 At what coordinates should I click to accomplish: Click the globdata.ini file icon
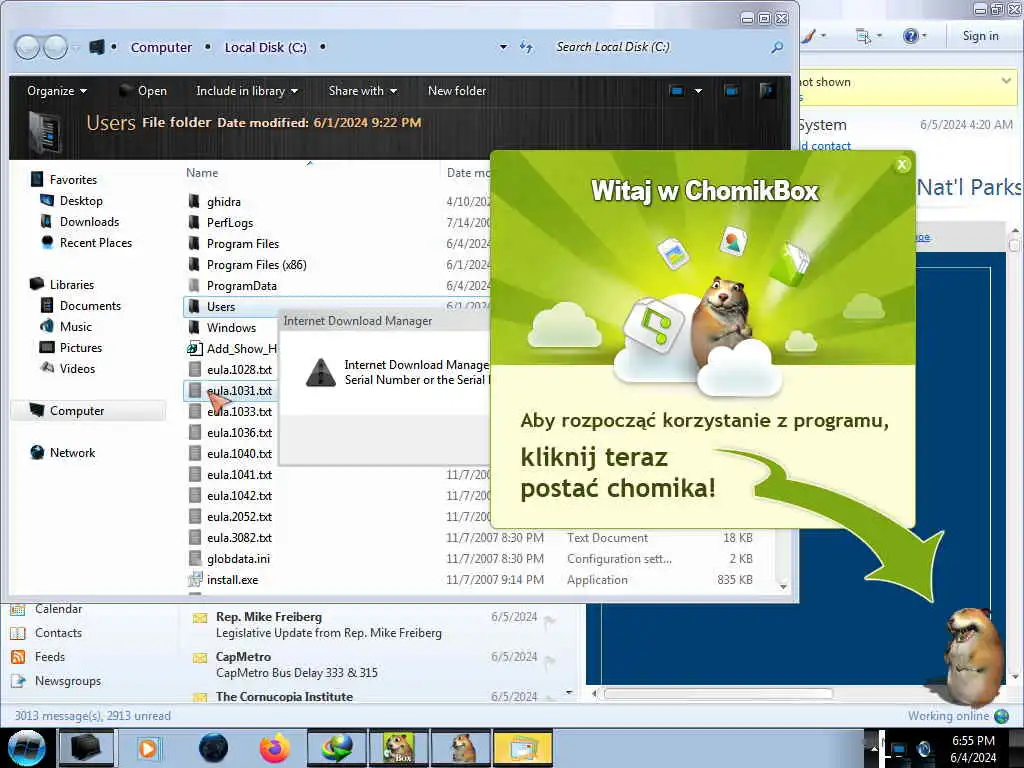coord(194,558)
